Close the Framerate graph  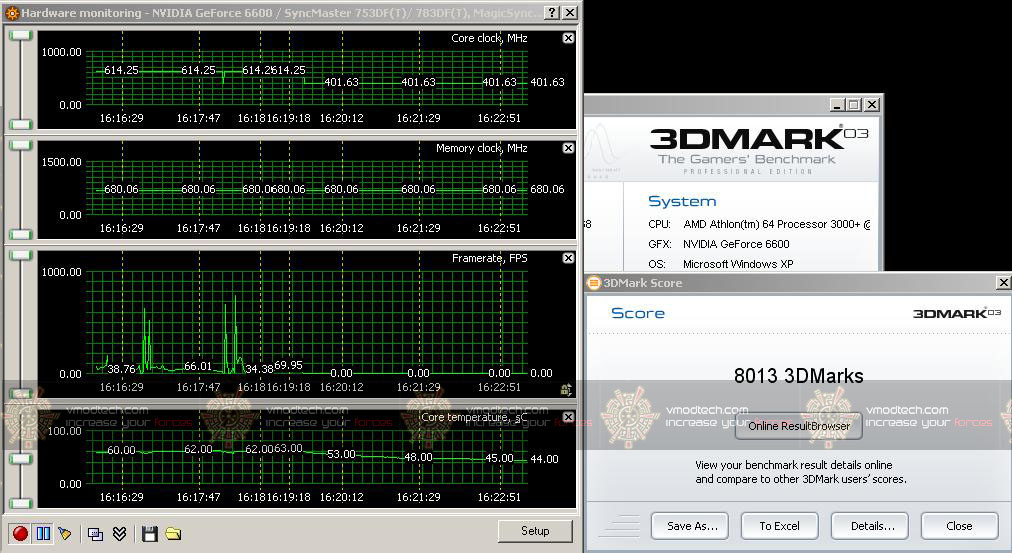click(568, 258)
